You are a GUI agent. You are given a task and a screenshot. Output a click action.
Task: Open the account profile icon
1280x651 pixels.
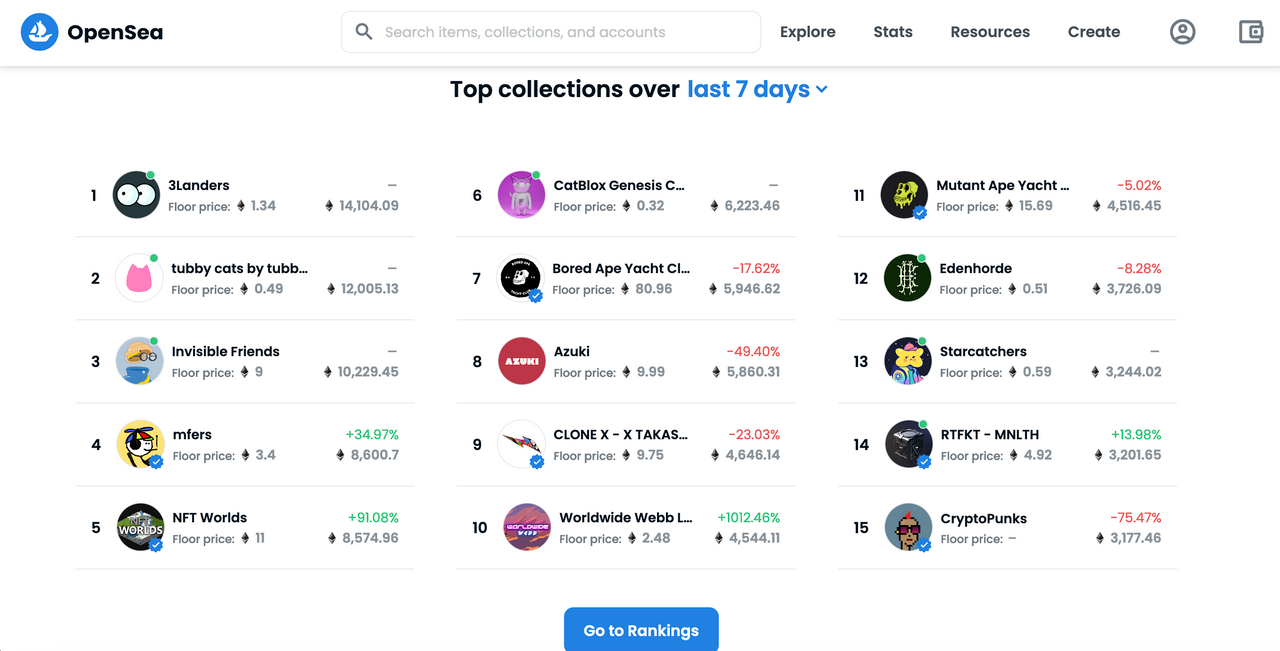click(1183, 32)
